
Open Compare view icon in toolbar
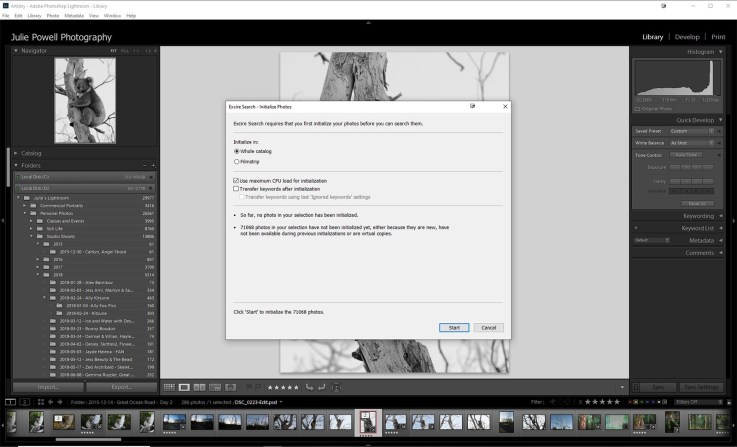199,387
